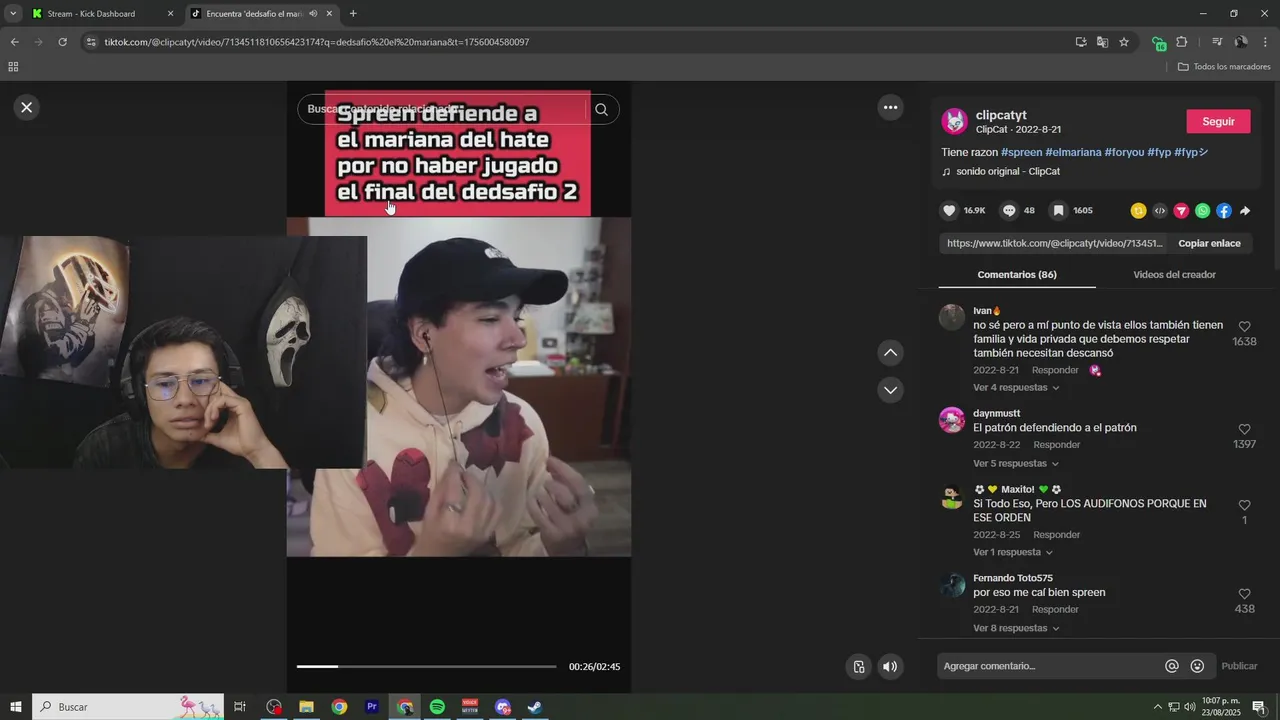This screenshot has height=720, width=1280.
Task: Send to friends with pink arrow icon
Action: coord(1181,210)
